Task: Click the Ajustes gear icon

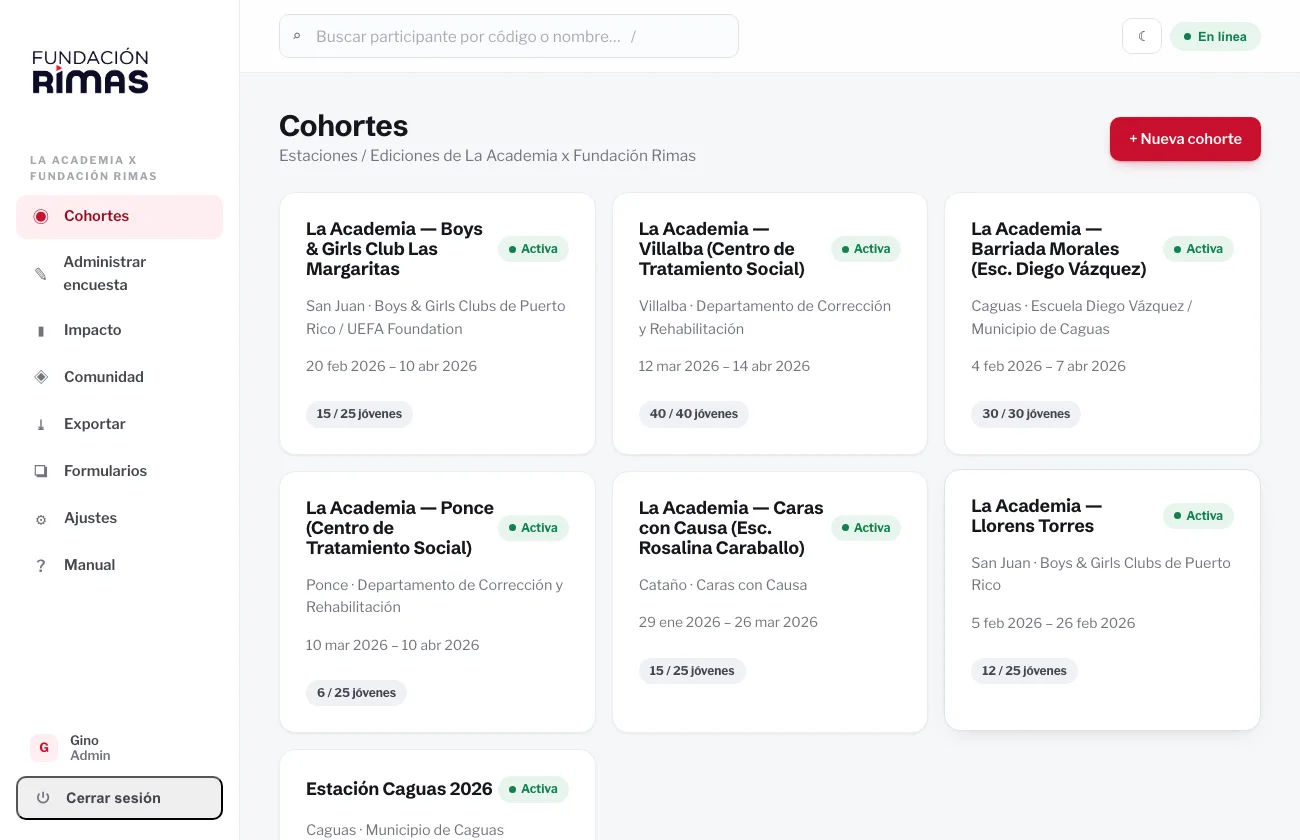Action: [x=41, y=519]
